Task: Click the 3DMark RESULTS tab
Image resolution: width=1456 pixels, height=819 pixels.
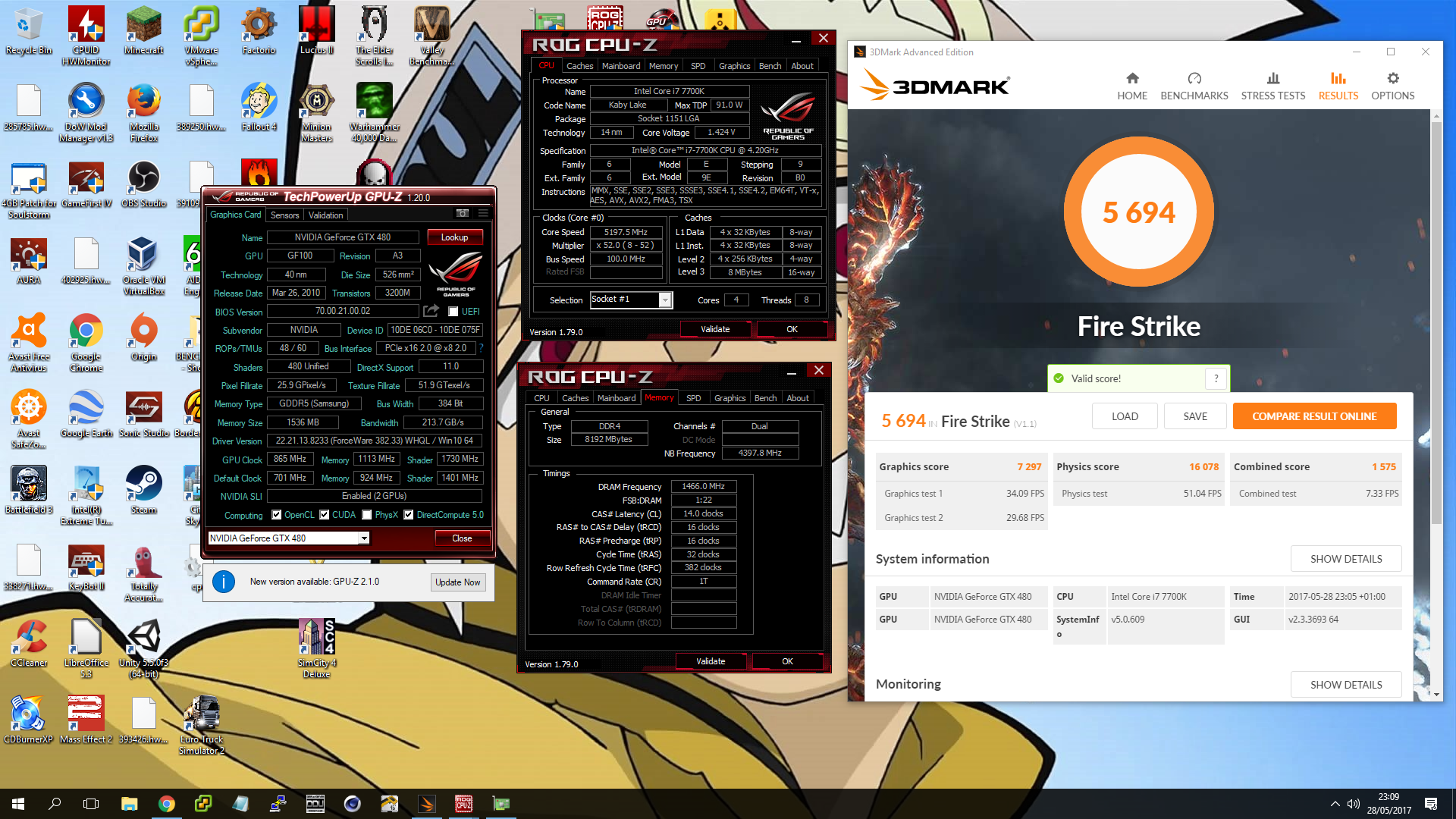Action: (1338, 86)
